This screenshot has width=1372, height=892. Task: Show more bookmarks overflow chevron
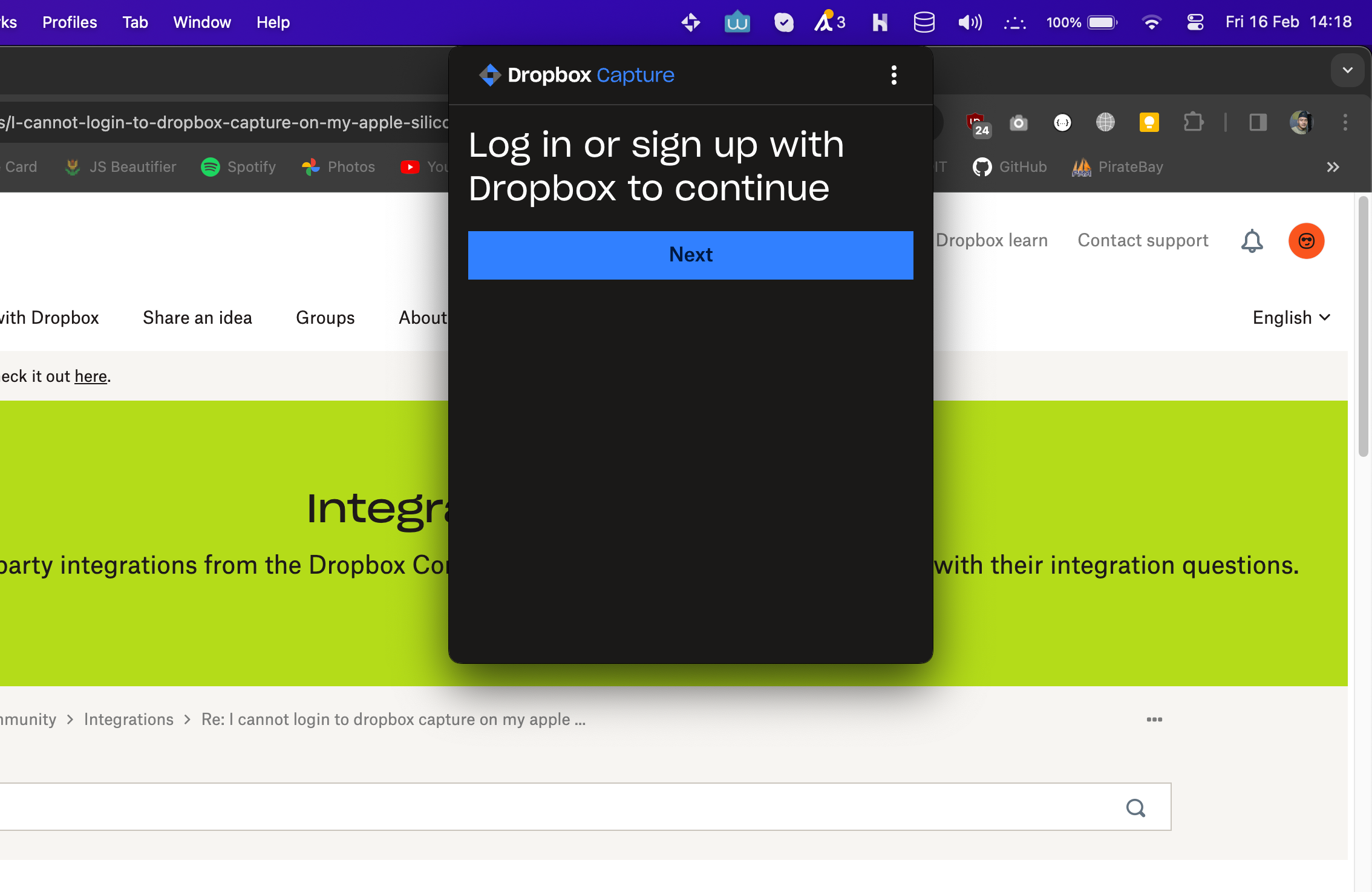click(1333, 167)
